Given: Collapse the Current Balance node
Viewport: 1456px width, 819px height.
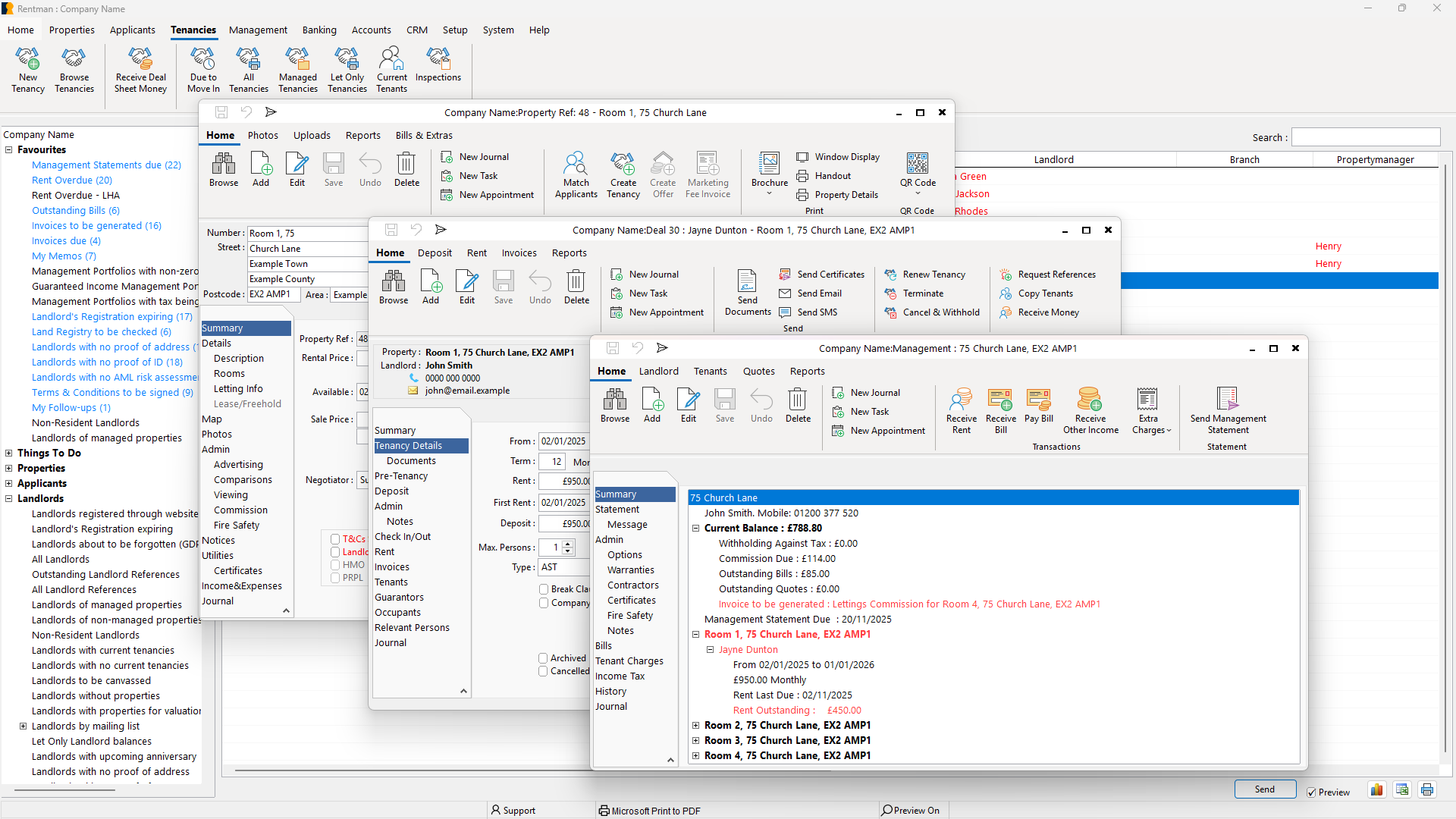Looking at the screenshot, I should coord(695,528).
